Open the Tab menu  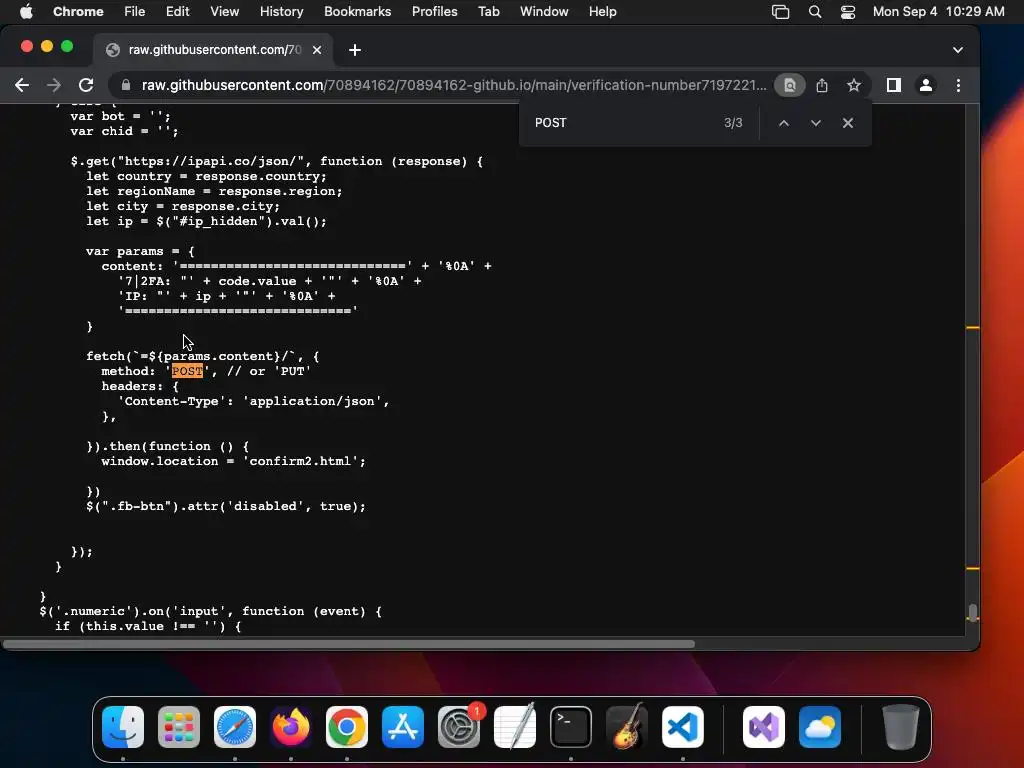pos(488,12)
